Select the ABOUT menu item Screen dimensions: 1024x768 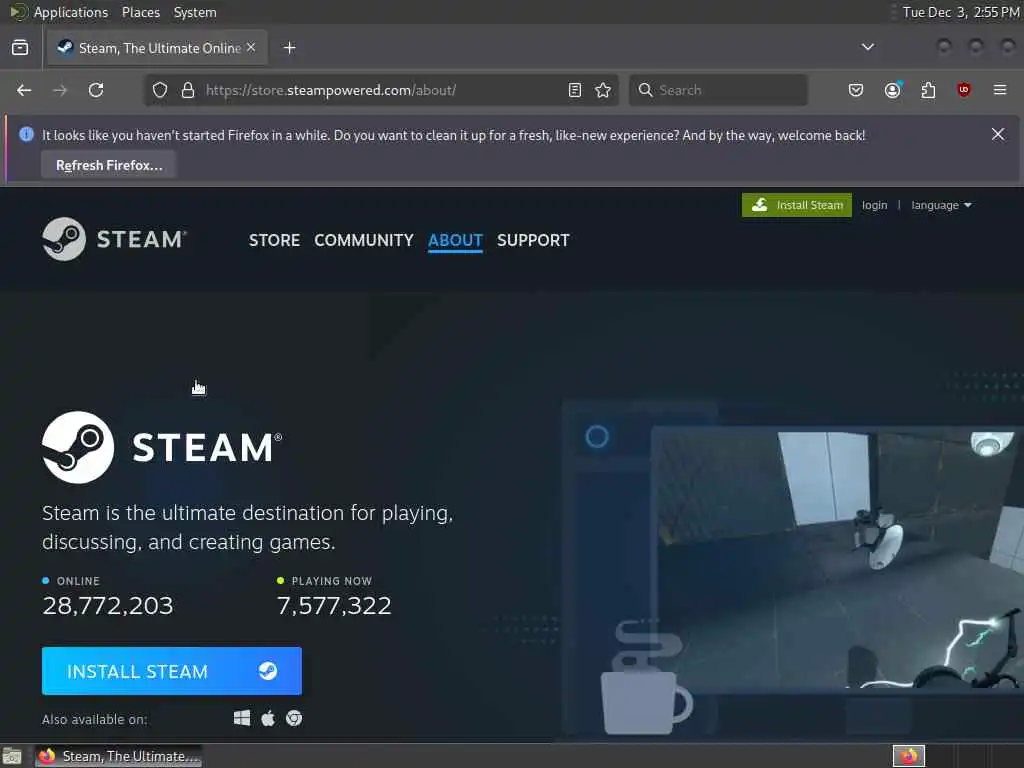pos(455,240)
